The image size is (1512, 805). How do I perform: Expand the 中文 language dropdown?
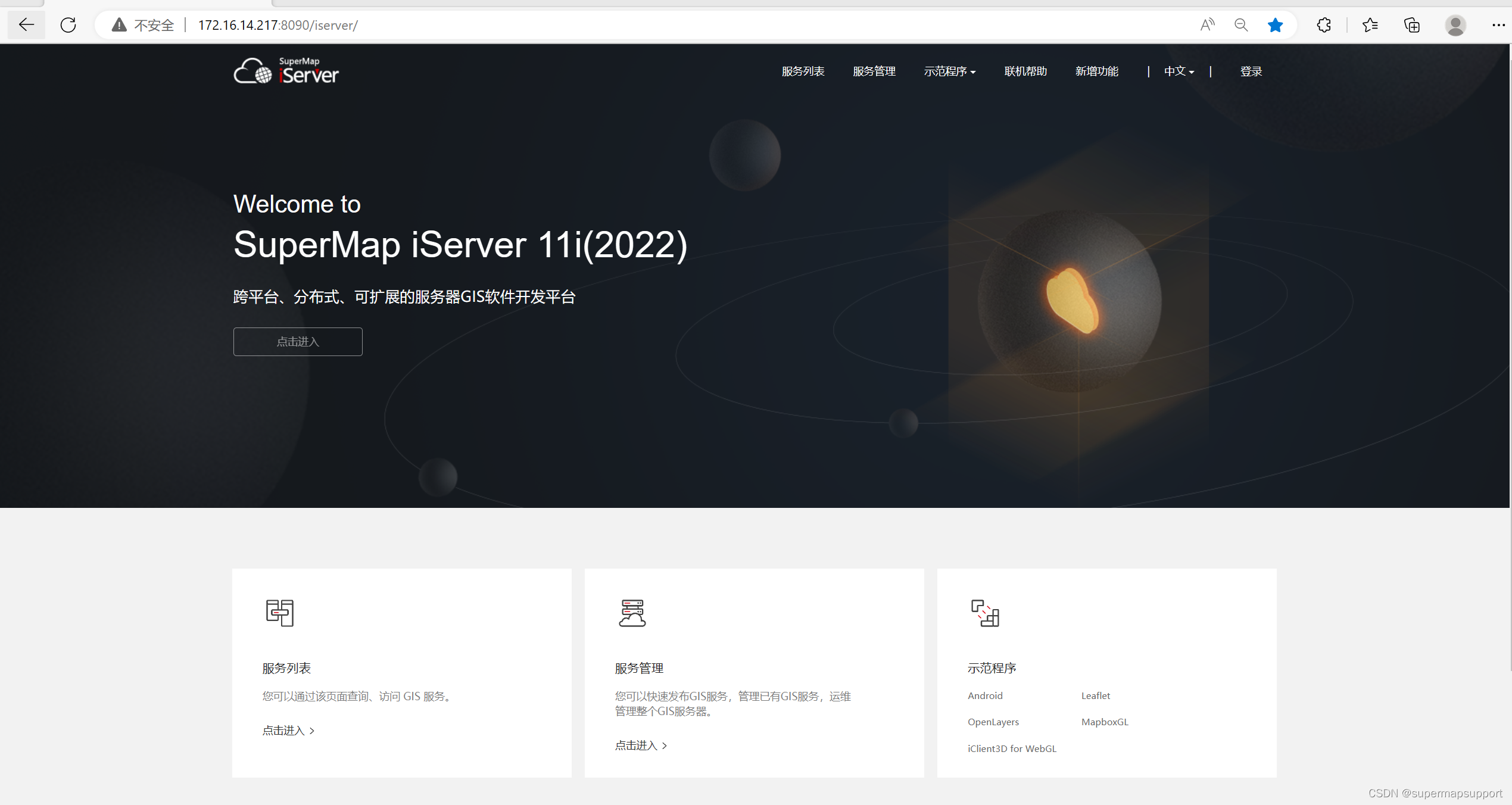coord(1179,71)
